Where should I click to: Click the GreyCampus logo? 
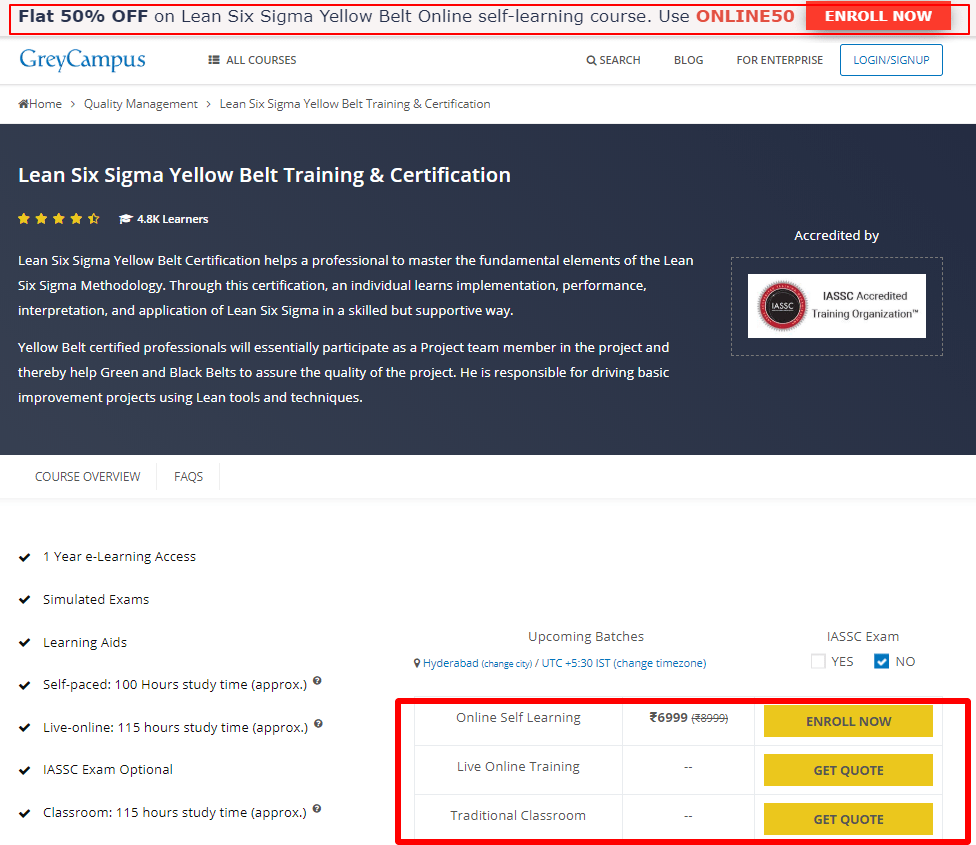pos(82,60)
